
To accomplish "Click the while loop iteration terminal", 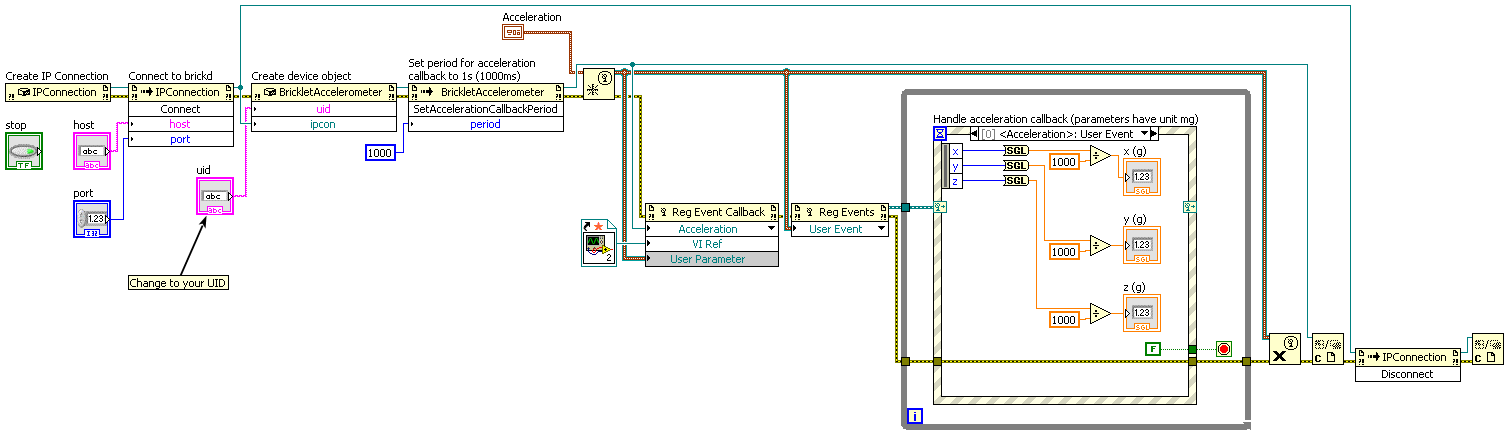I will (x=914, y=415).
